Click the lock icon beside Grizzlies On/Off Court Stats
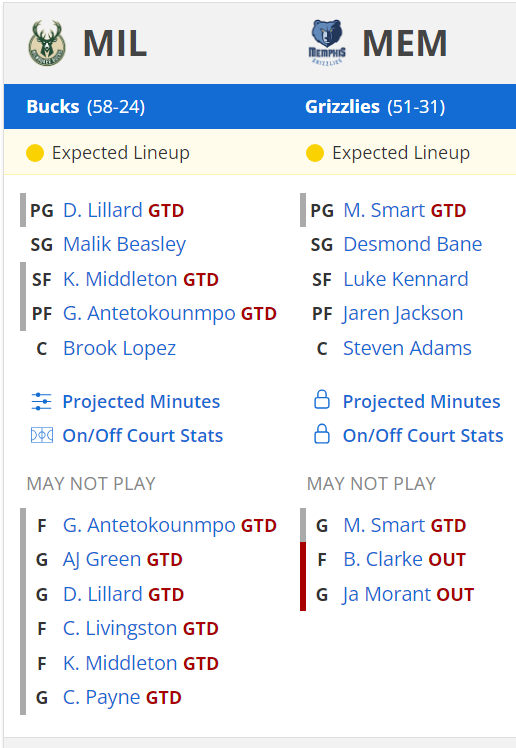Image resolution: width=516 pixels, height=748 pixels. coord(322,434)
